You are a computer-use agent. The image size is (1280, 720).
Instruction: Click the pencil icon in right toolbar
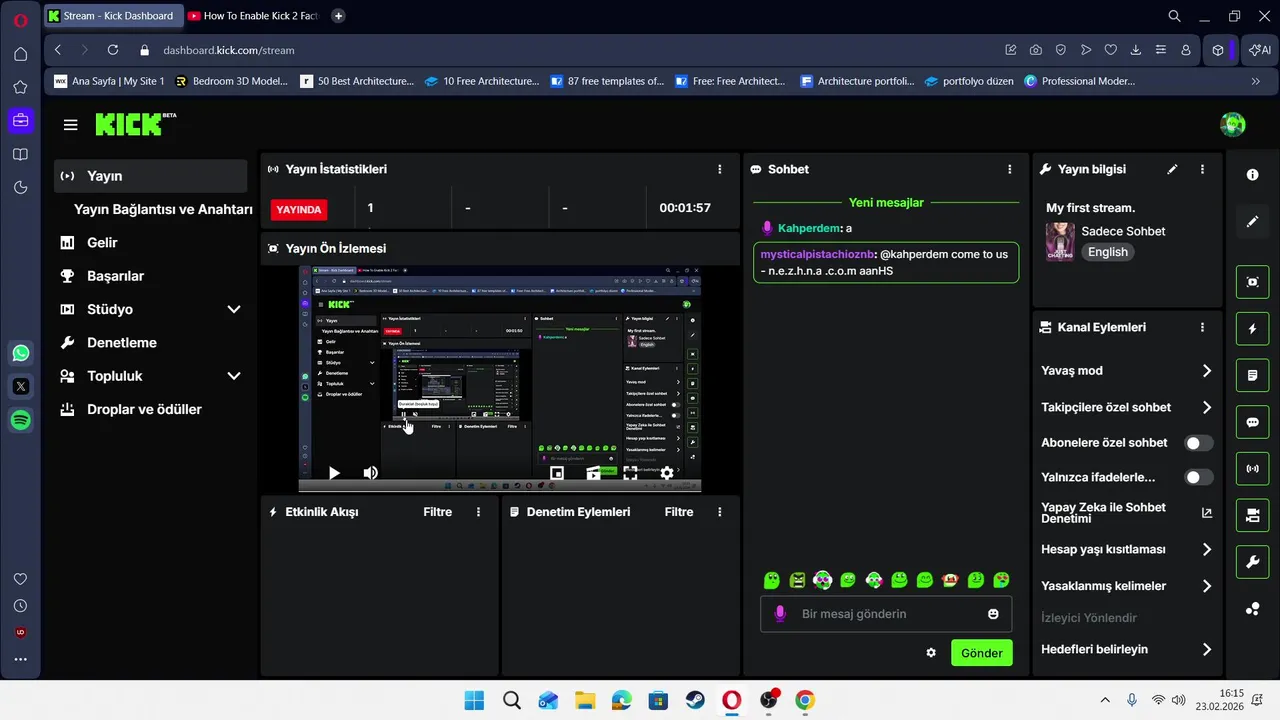tap(1252, 221)
